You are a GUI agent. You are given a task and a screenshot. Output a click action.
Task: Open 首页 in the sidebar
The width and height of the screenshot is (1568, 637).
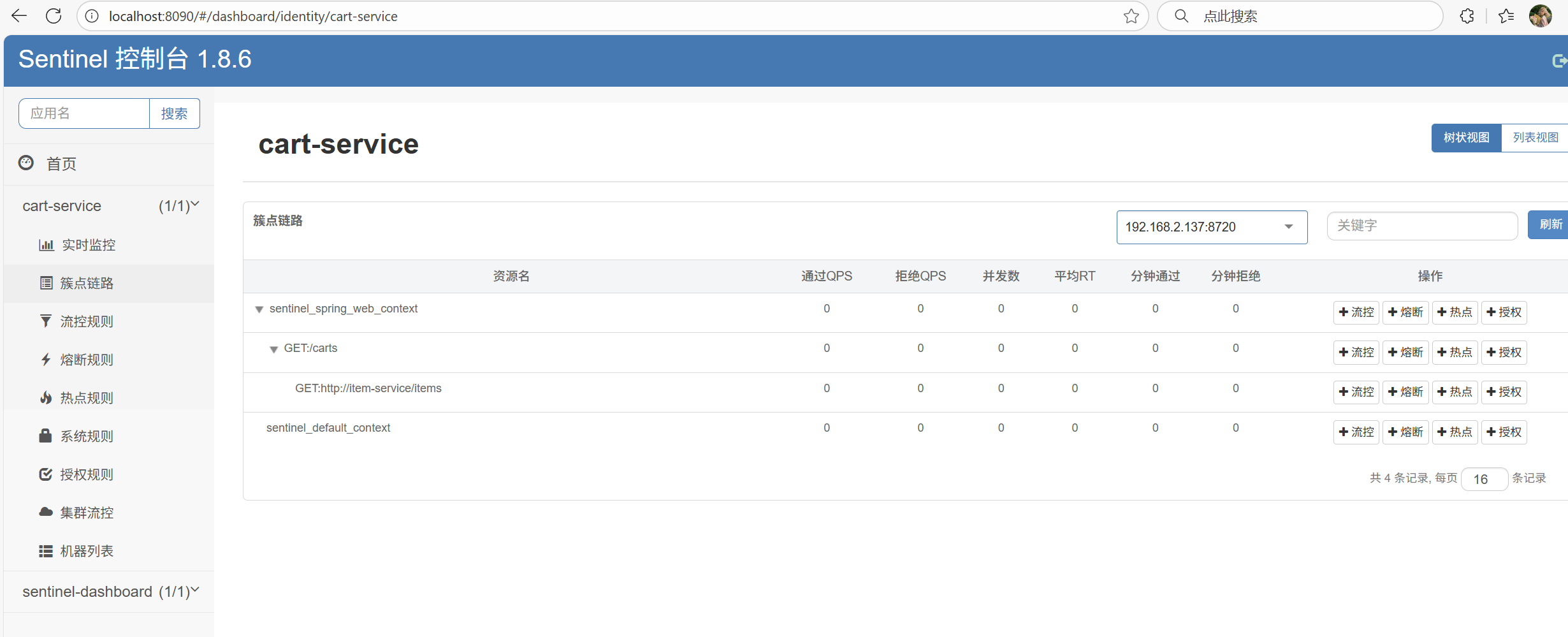[61, 164]
